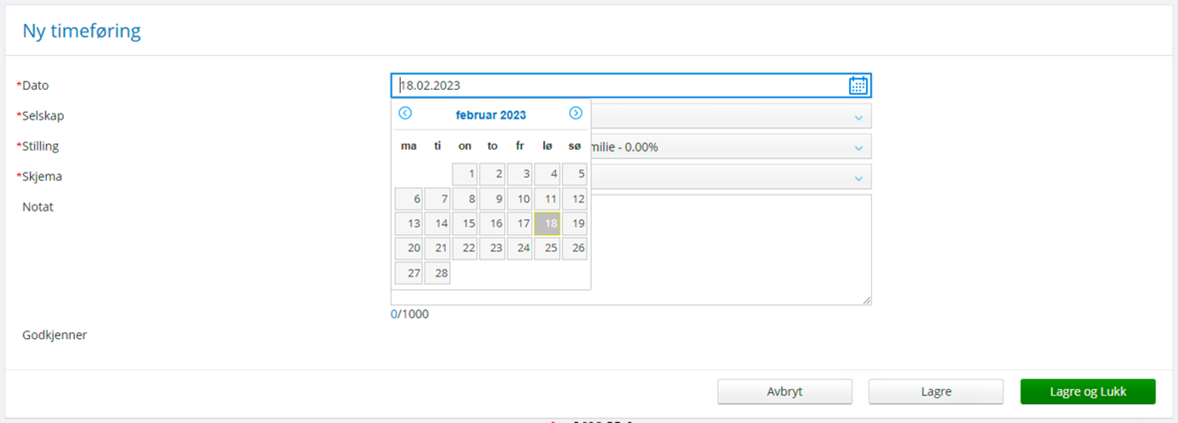Viewport: 1178px width, 423px height.
Task: Pick day 22 in the date picker
Action: [465, 248]
